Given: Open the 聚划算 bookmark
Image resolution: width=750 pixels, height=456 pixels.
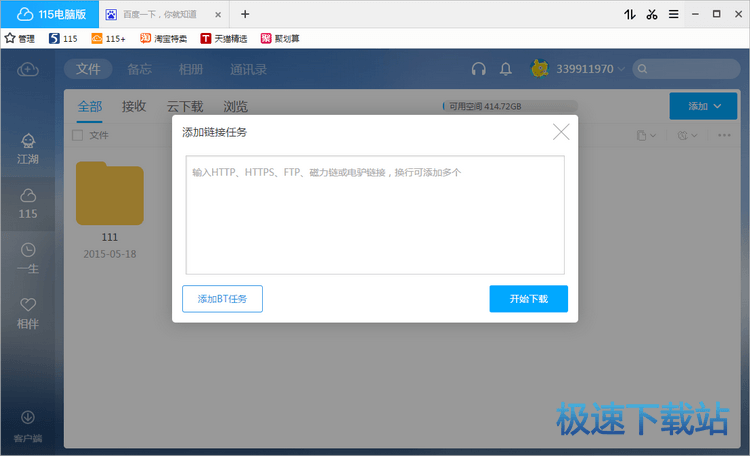Looking at the screenshot, I should [x=280, y=38].
